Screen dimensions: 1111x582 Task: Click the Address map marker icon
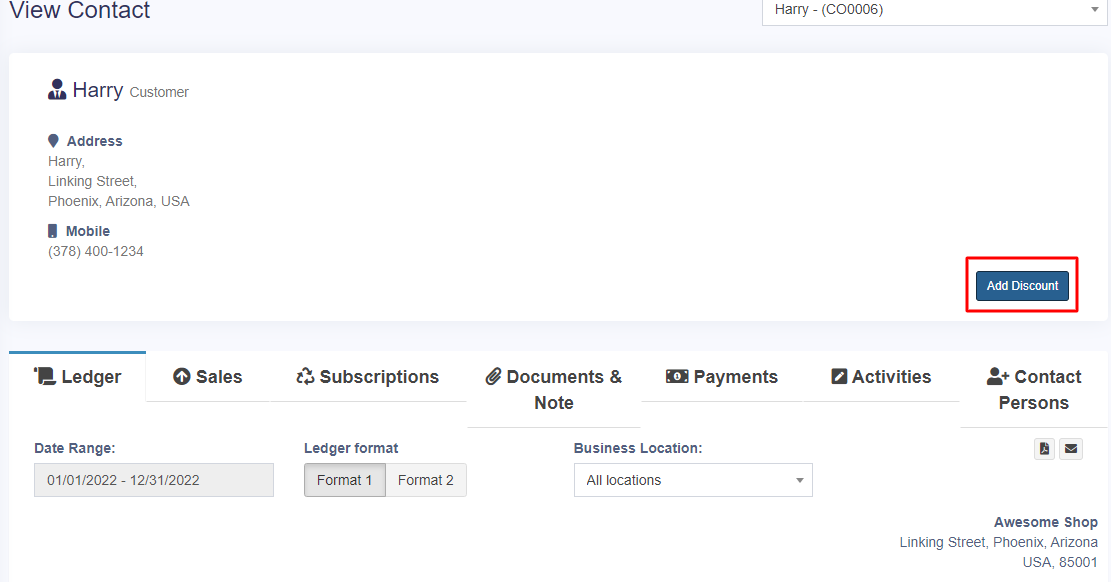point(53,141)
